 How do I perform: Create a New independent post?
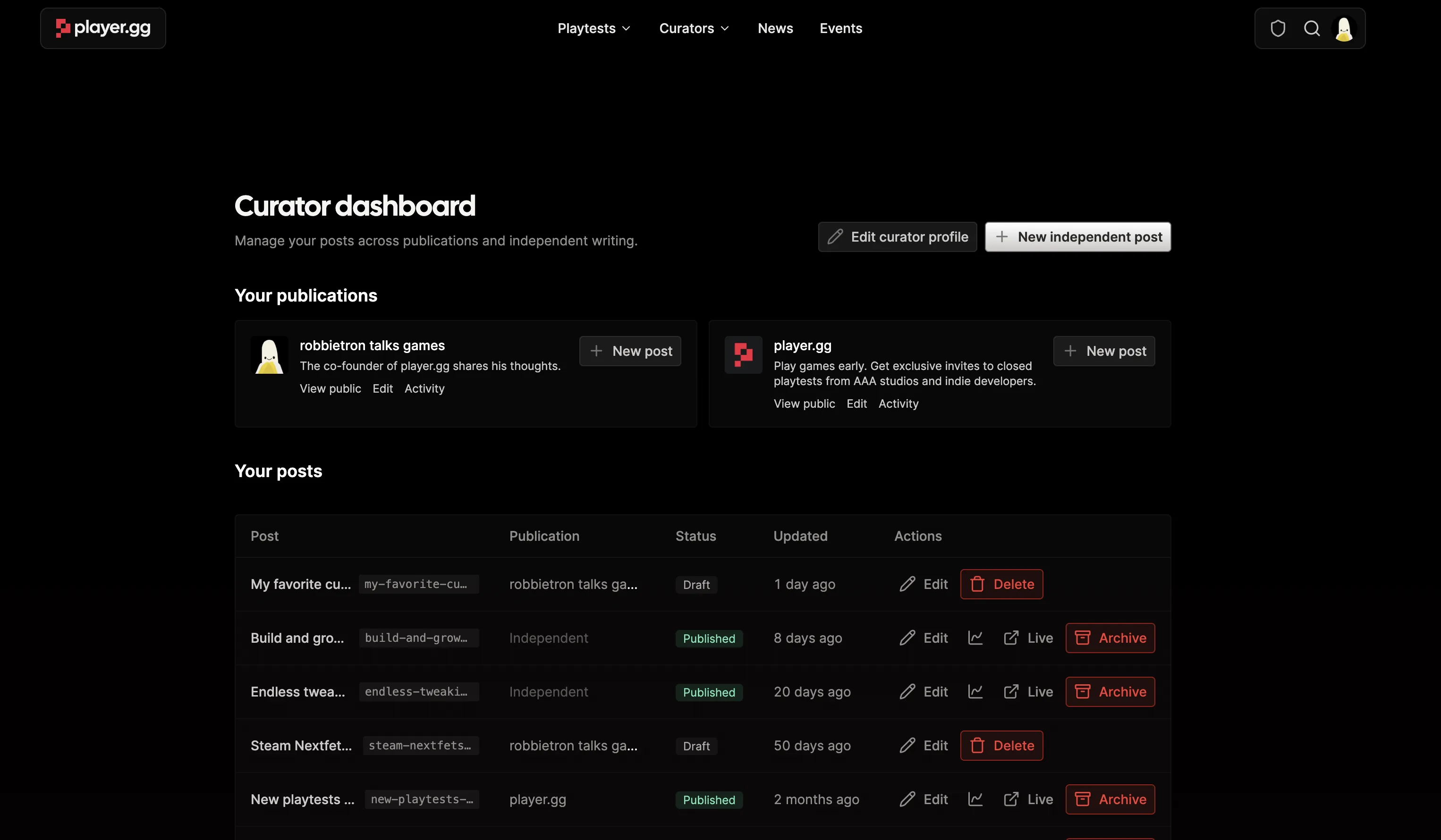pos(1078,236)
